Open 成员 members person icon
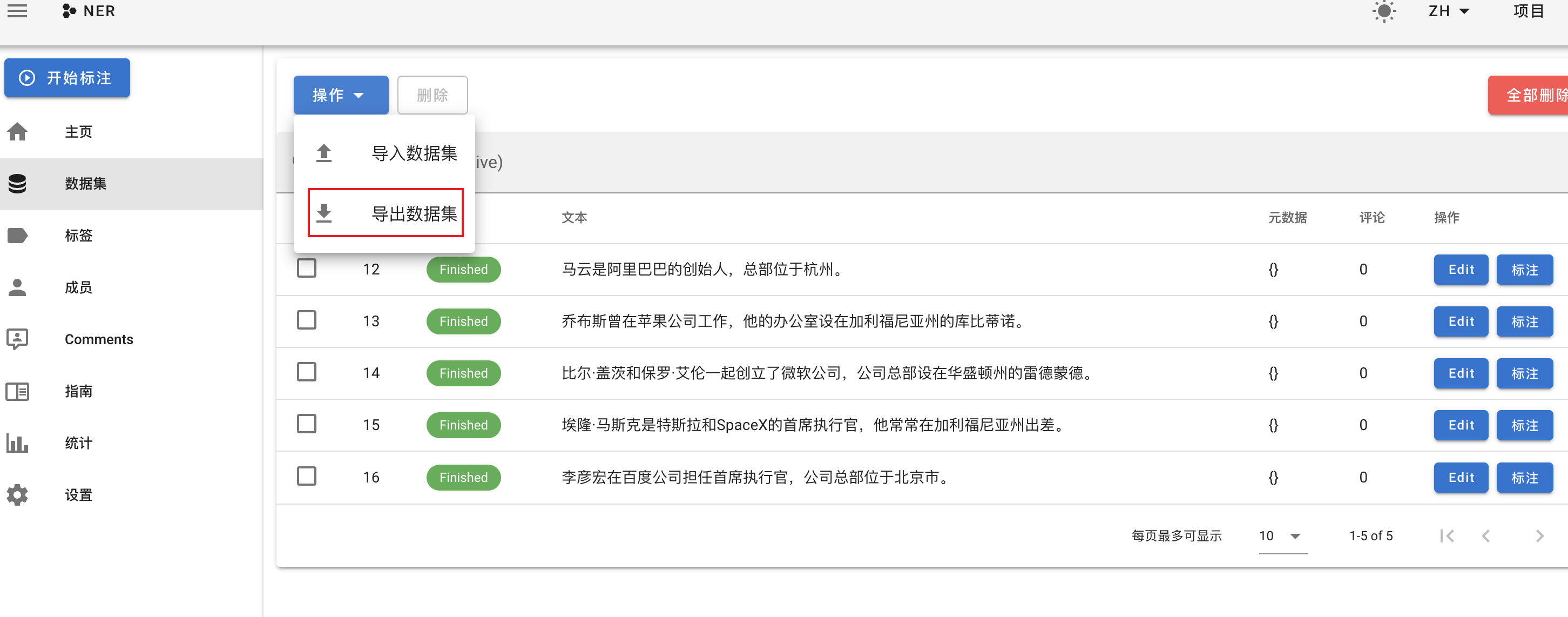The height and width of the screenshot is (617, 1568). (x=18, y=287)
